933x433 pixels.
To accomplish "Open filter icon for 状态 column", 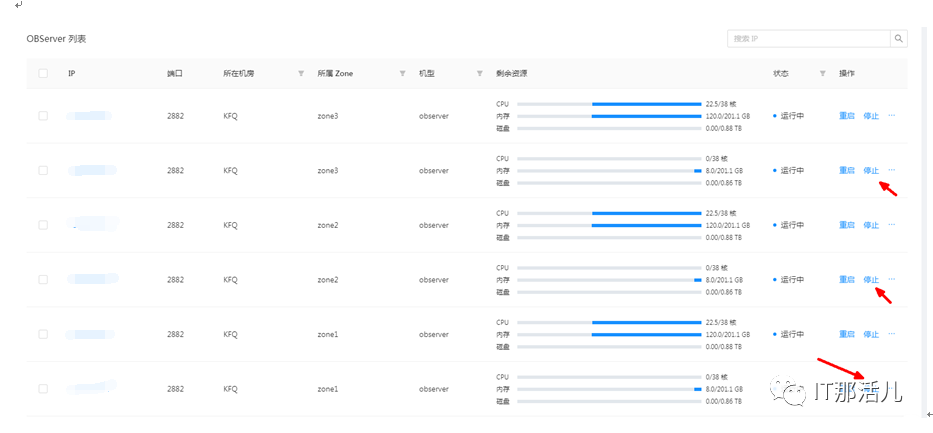I will pos(823,74).
